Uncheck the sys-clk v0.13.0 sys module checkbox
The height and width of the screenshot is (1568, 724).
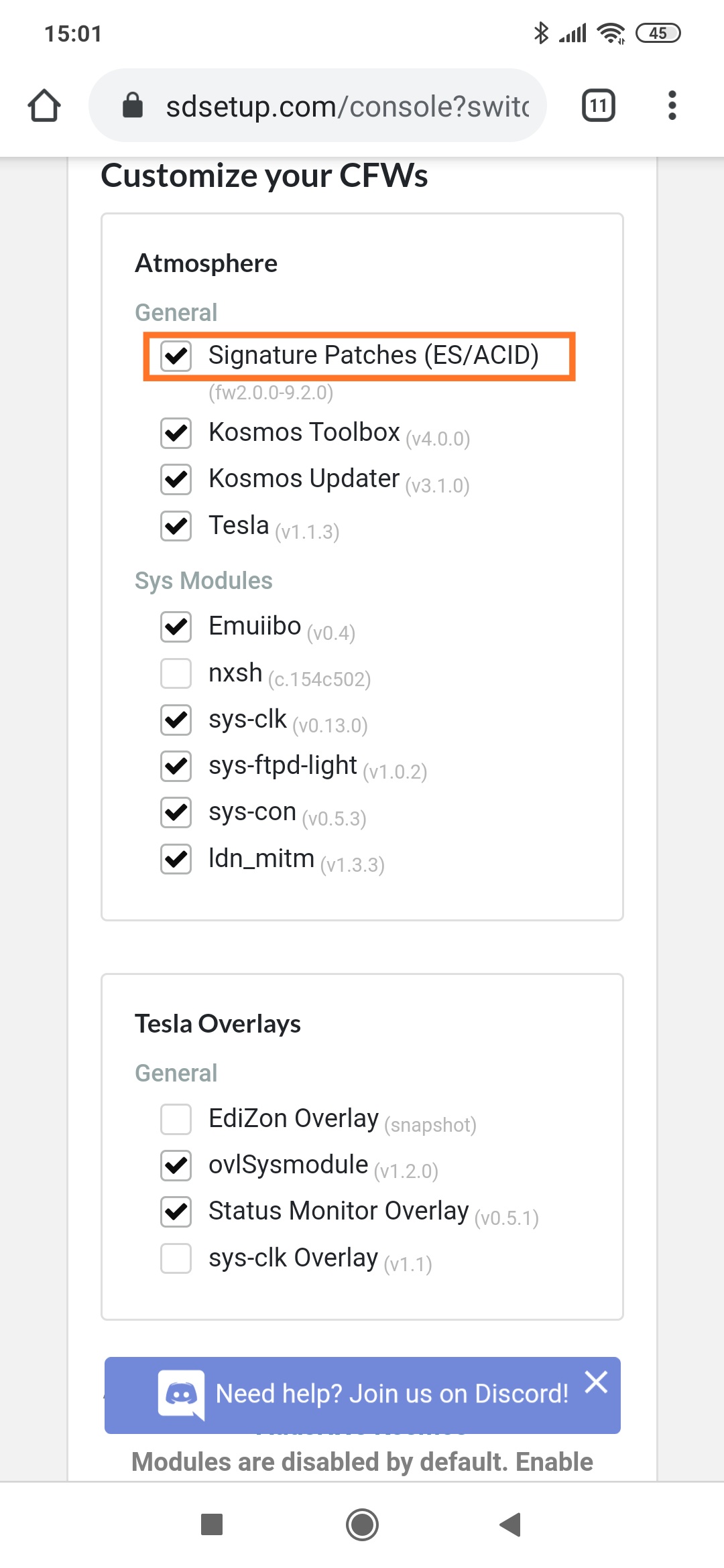pos(176,720)
